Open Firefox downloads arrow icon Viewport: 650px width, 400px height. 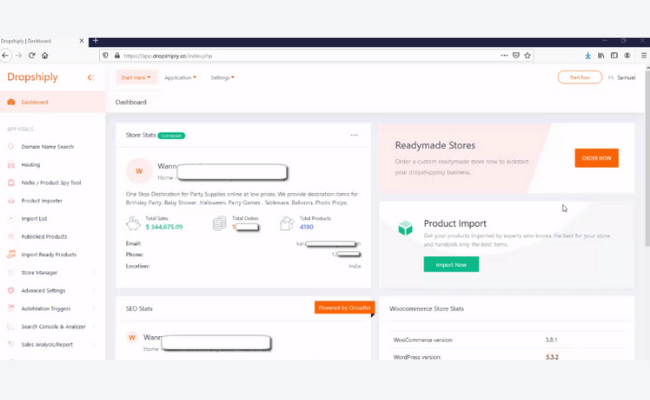[x=588, y=56]
